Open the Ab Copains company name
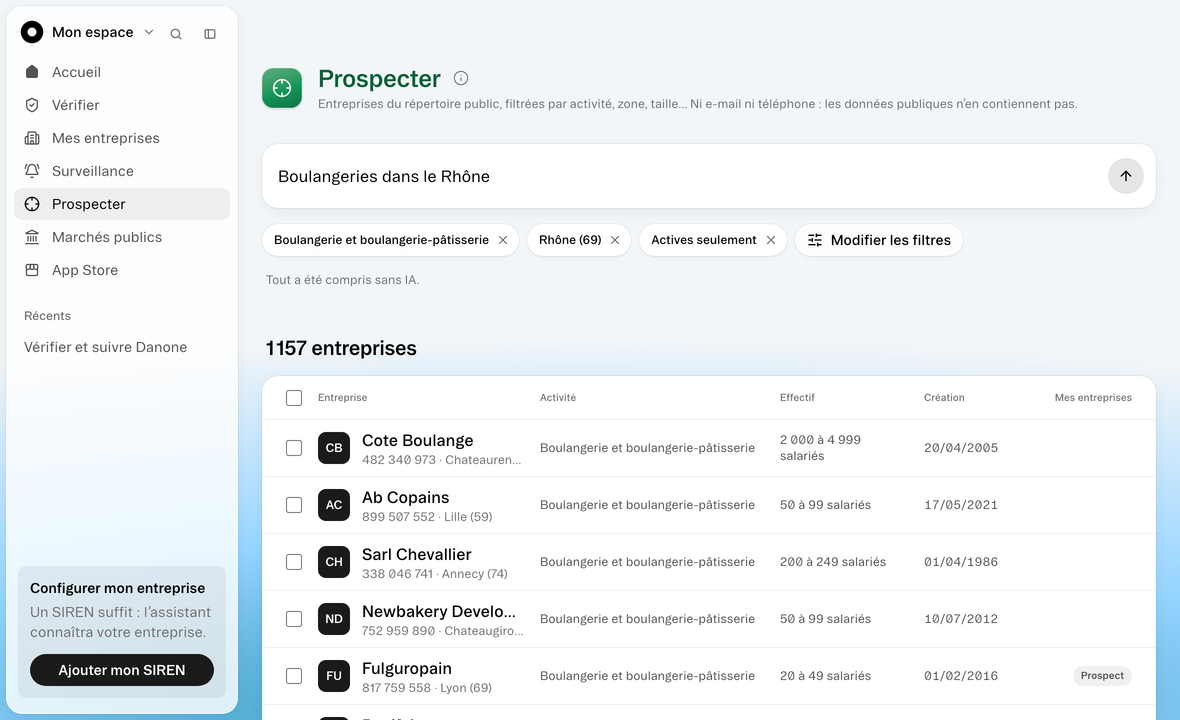The image size is (1180, 720). [x=406, y=498]
